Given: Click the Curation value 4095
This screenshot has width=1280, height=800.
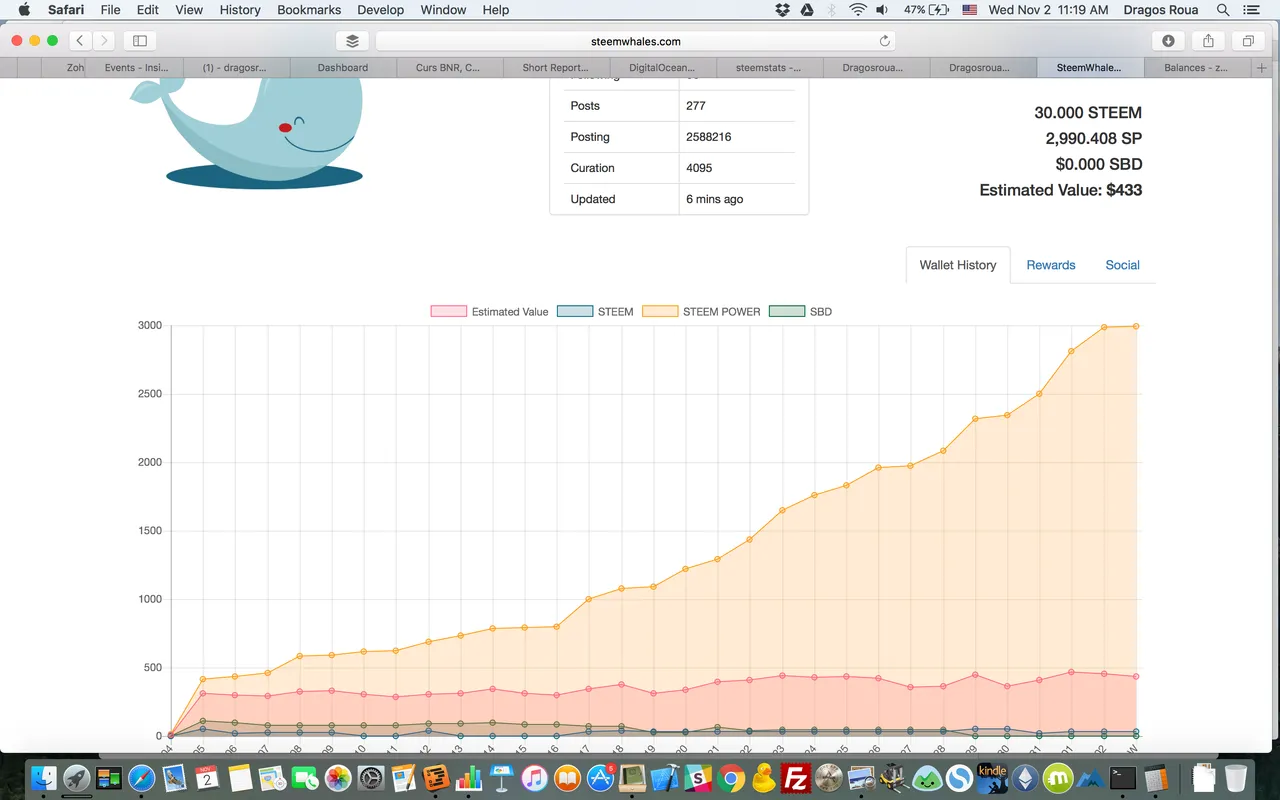Looking at the screenshot, I should click(x=699, y=168).
